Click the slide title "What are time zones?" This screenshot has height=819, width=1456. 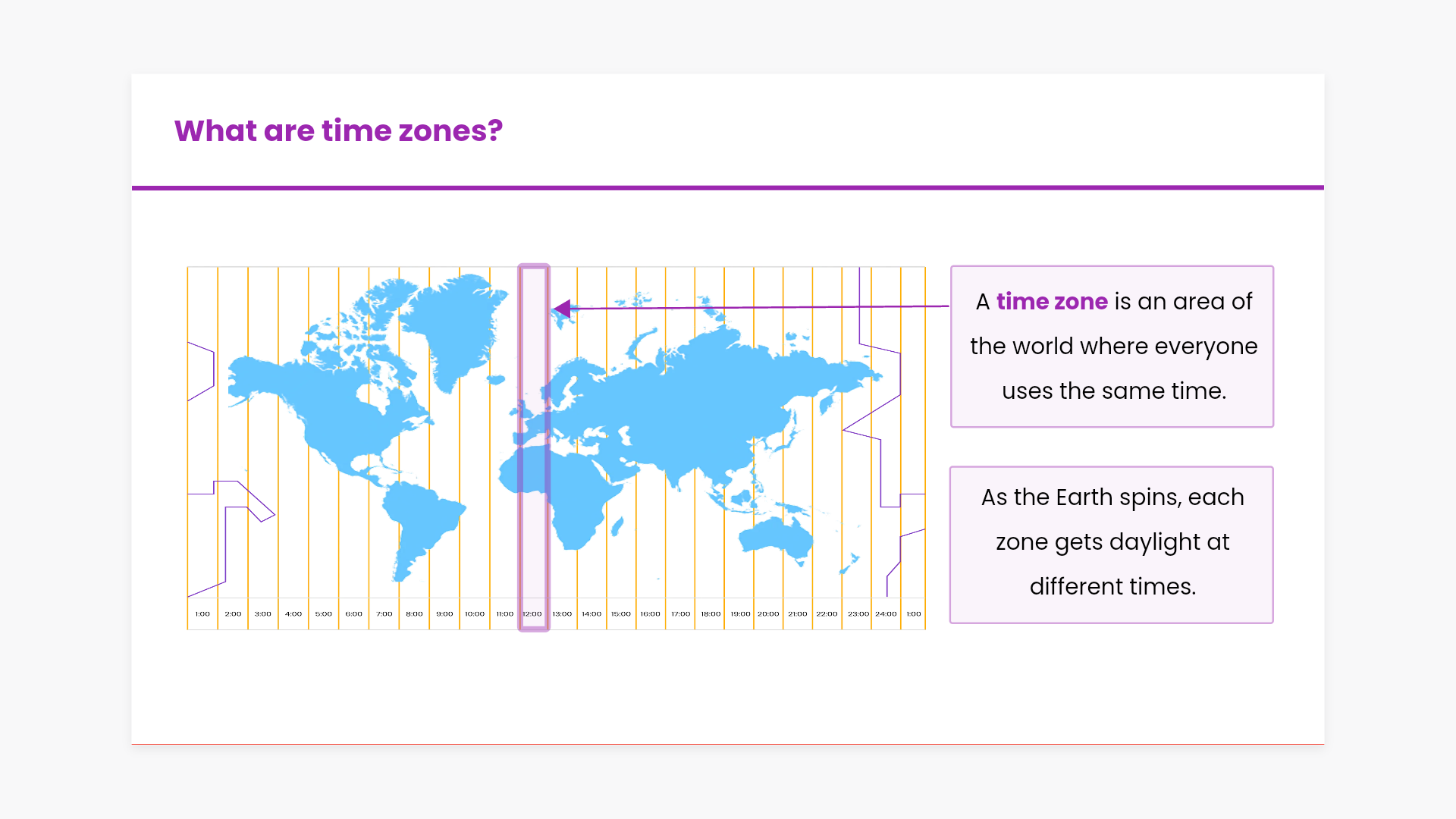(338, 130)
